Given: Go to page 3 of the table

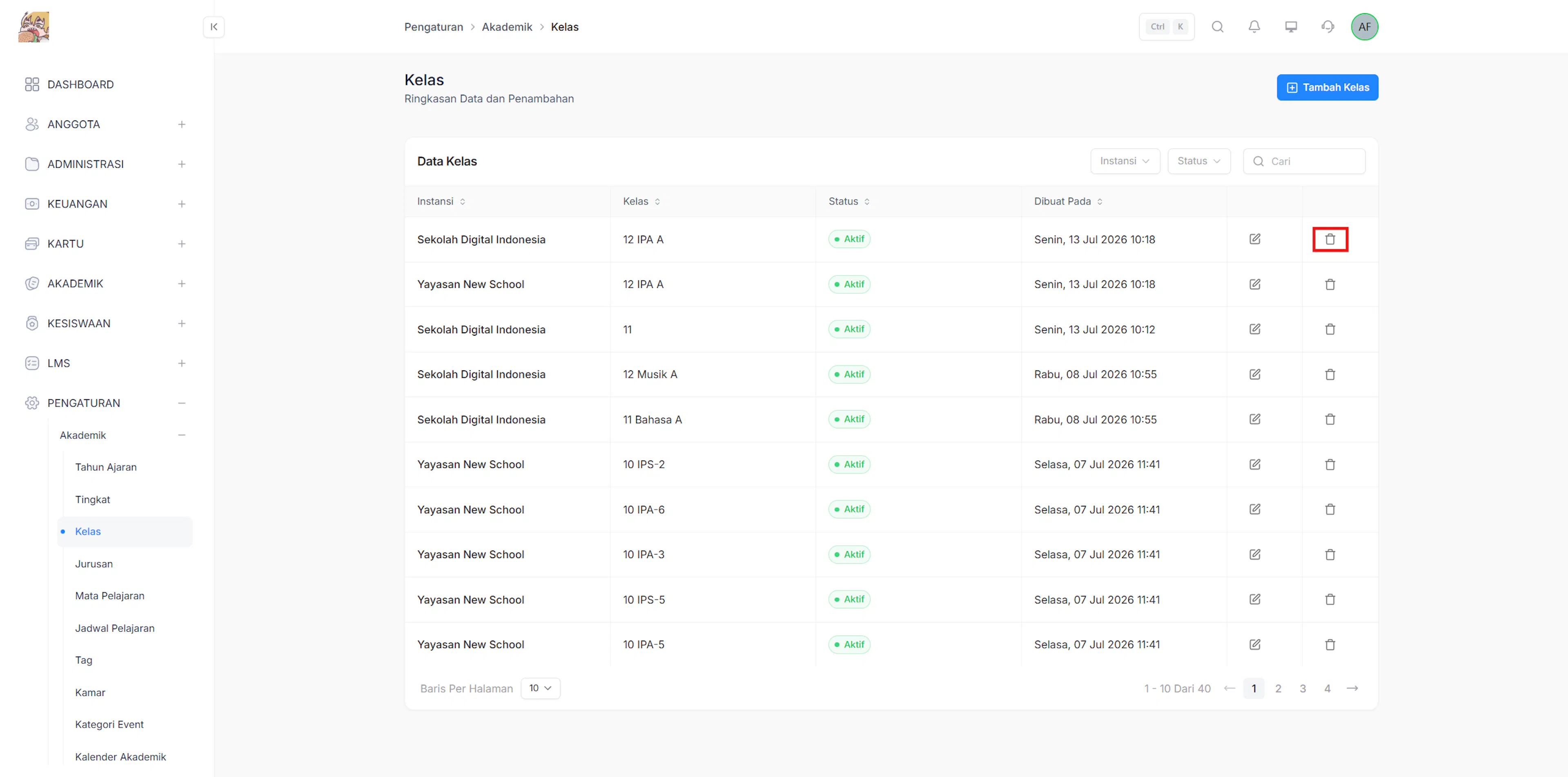Looking at the screenshot, I should [1302, 688].
